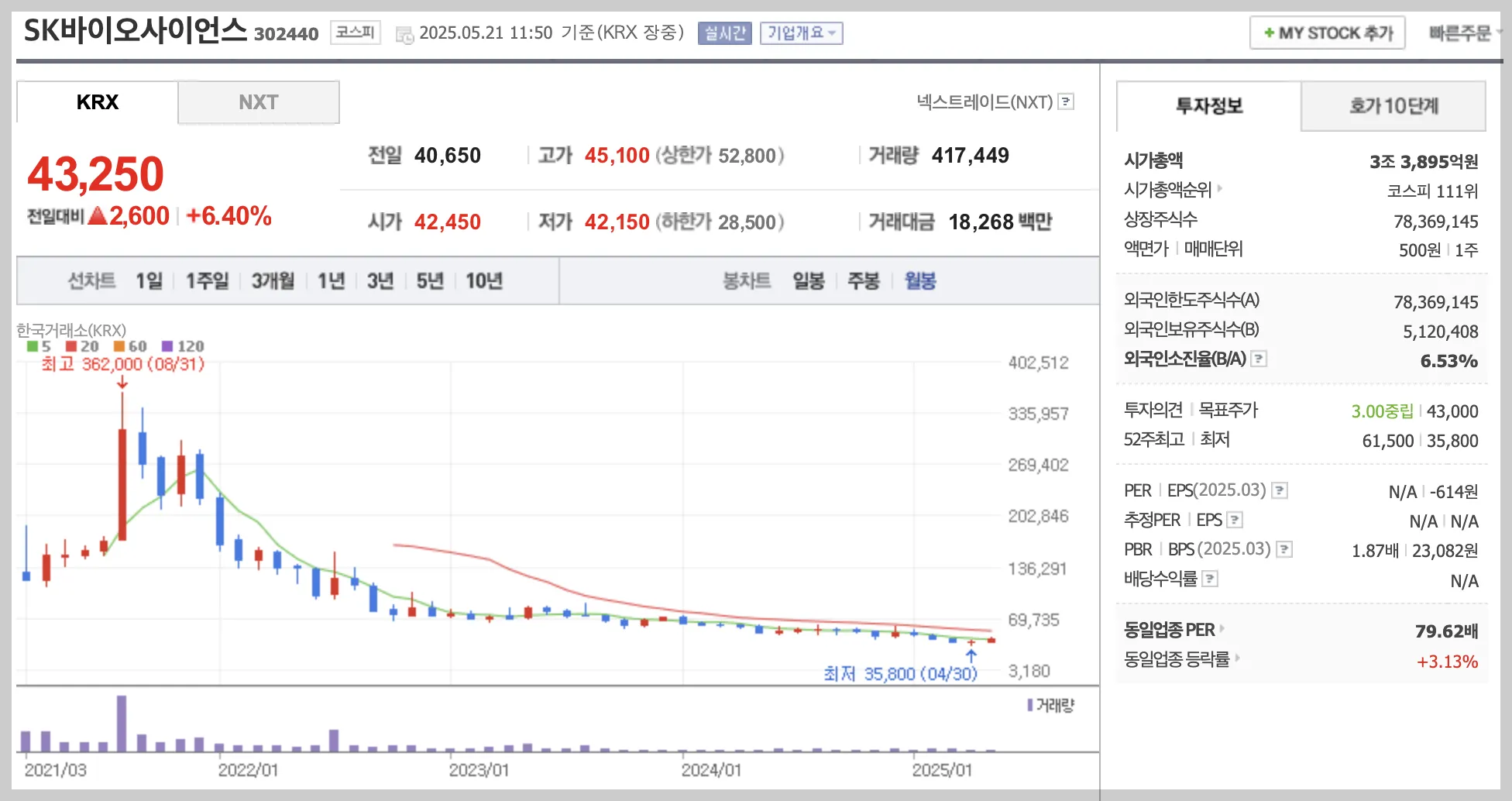1512x801 pixels.
Task: Show the 3년 line chart
Action: point(380,280)
